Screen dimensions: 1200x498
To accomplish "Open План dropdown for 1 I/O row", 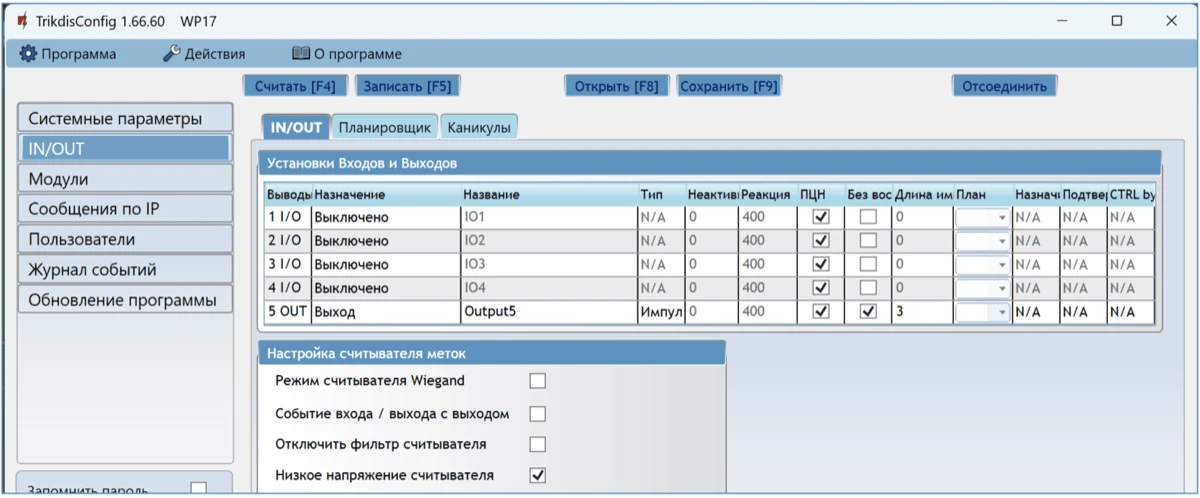I will coord(1001,218).
